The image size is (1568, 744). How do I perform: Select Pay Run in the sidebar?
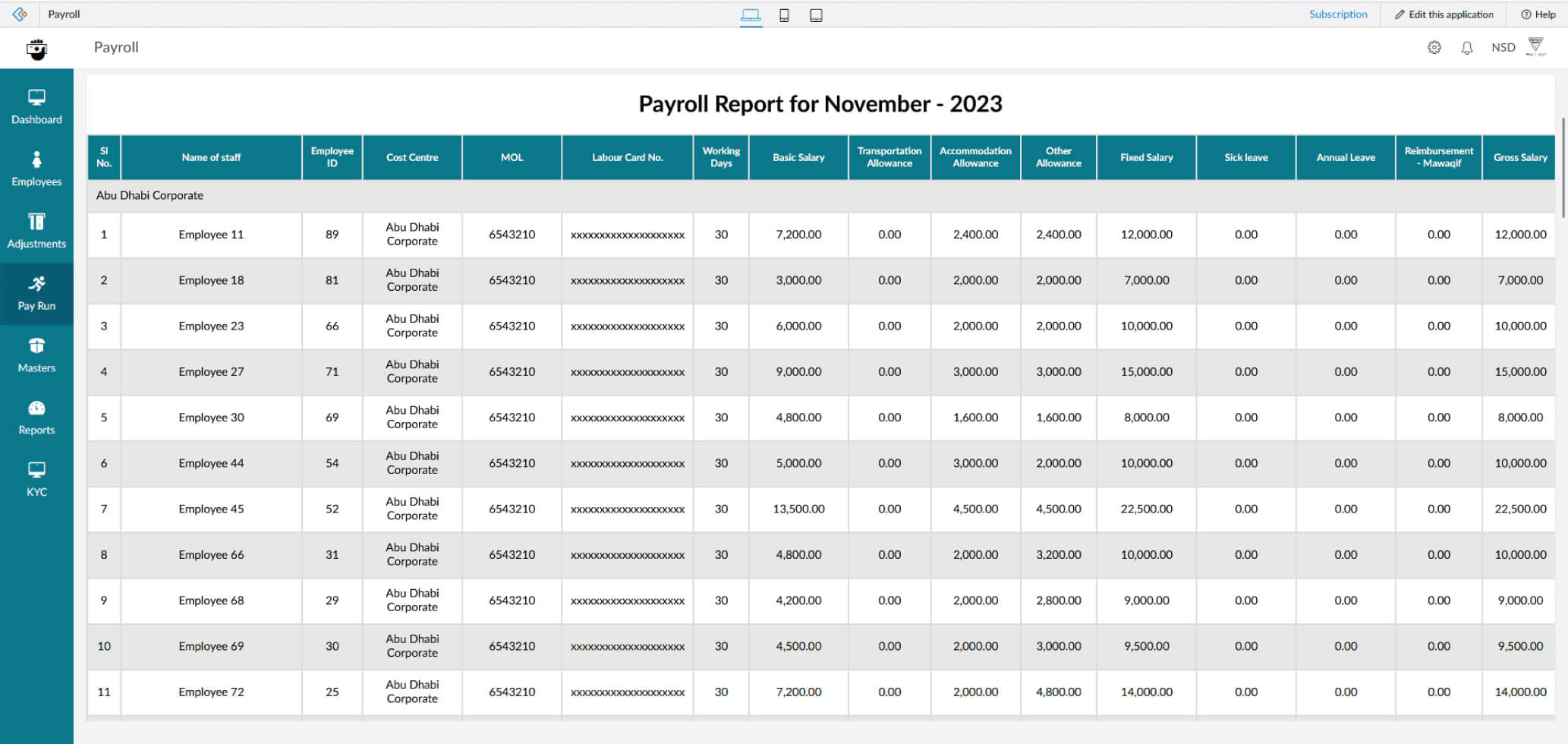pos(36,293)
